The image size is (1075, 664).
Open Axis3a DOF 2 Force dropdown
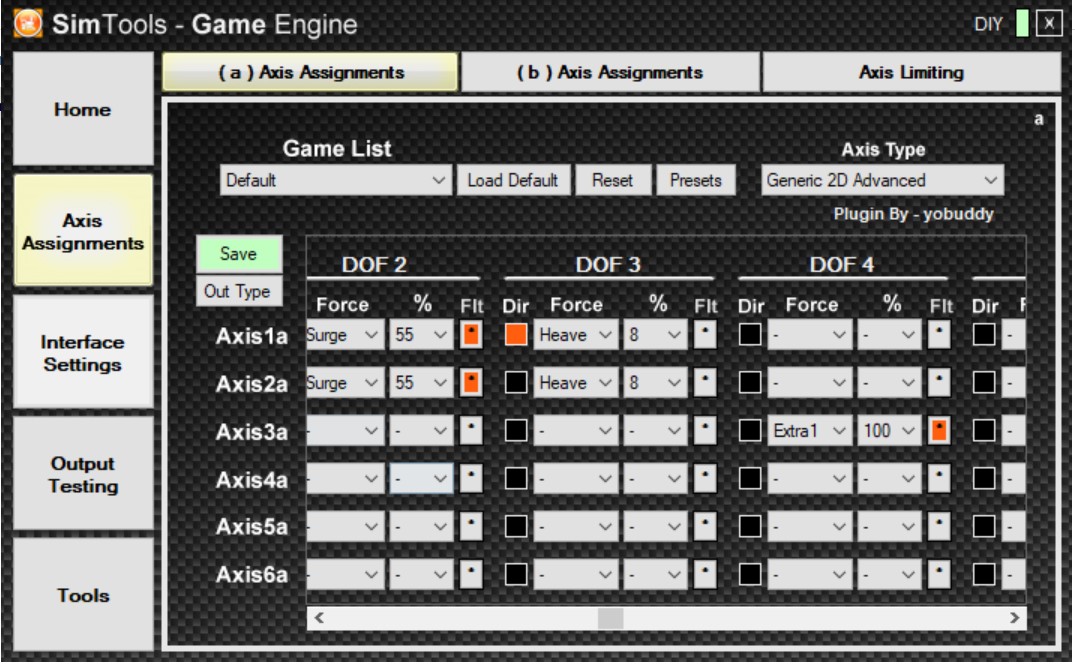345,431
